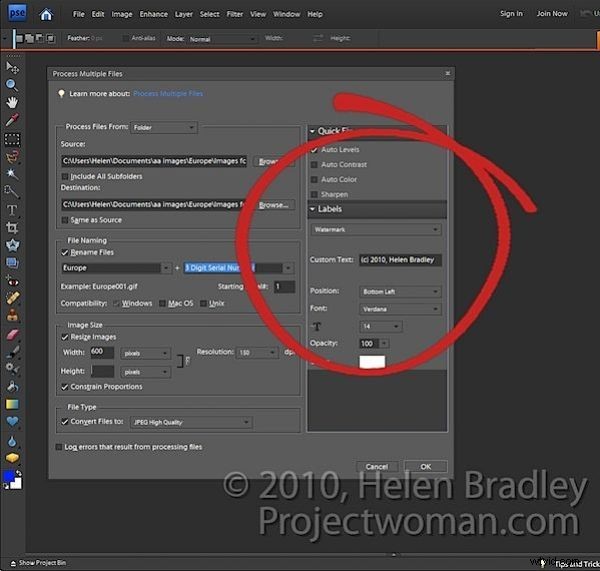Click Browse for destination folder
Image resolution: width=600 pixels, height=571 pixels.
pos(274,205)
